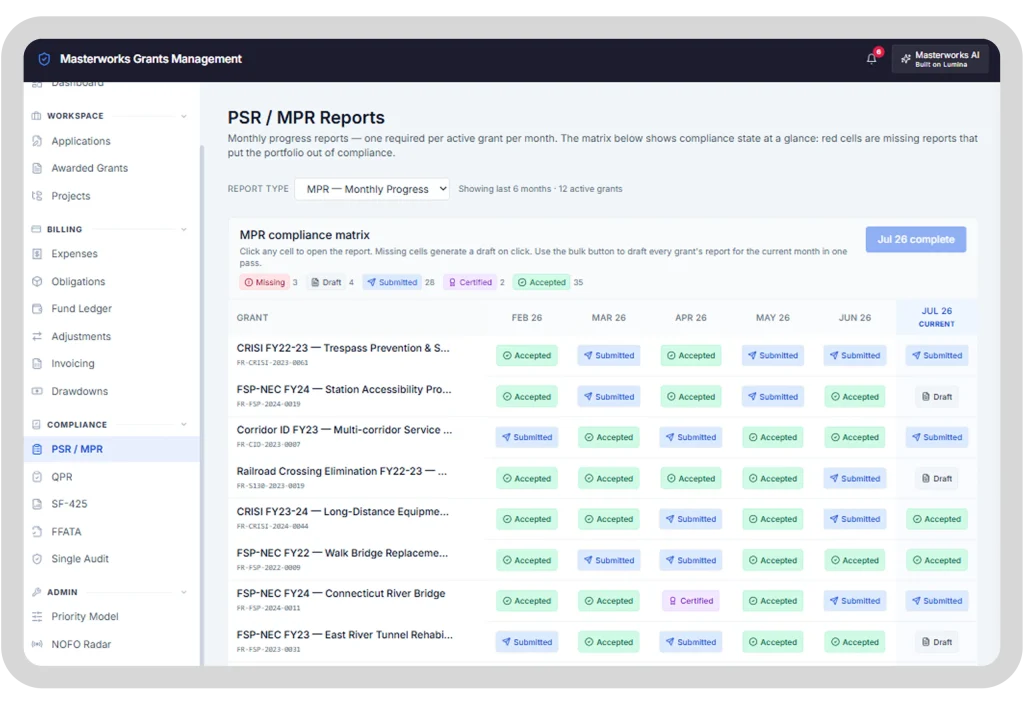Viewport: 1024px width, 705px height.
Task: Click the notification bell icon
Action: pos(871,59)
